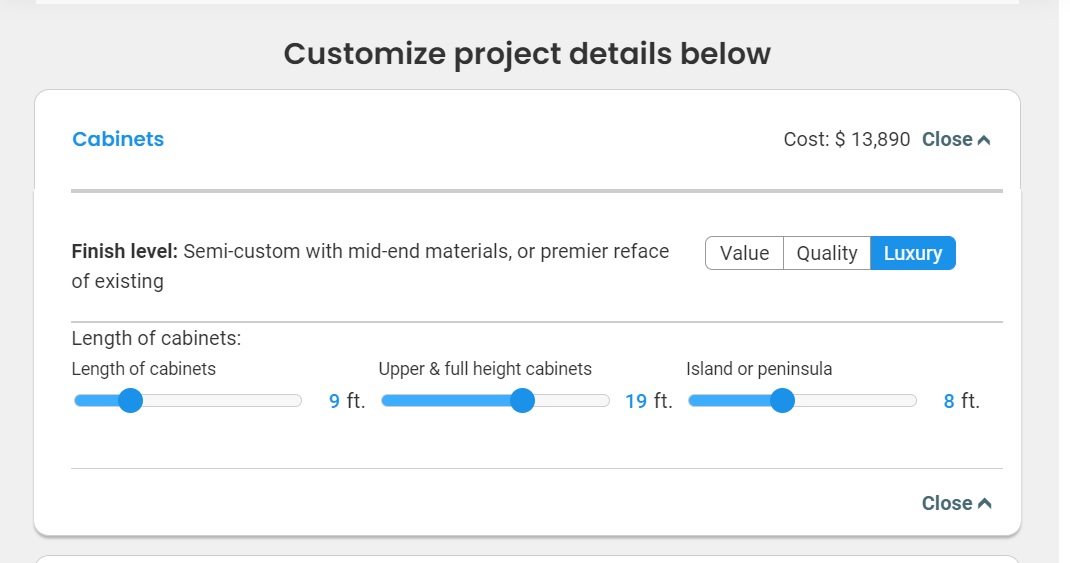Click the up chevron beside the Cost

point(985,141)
